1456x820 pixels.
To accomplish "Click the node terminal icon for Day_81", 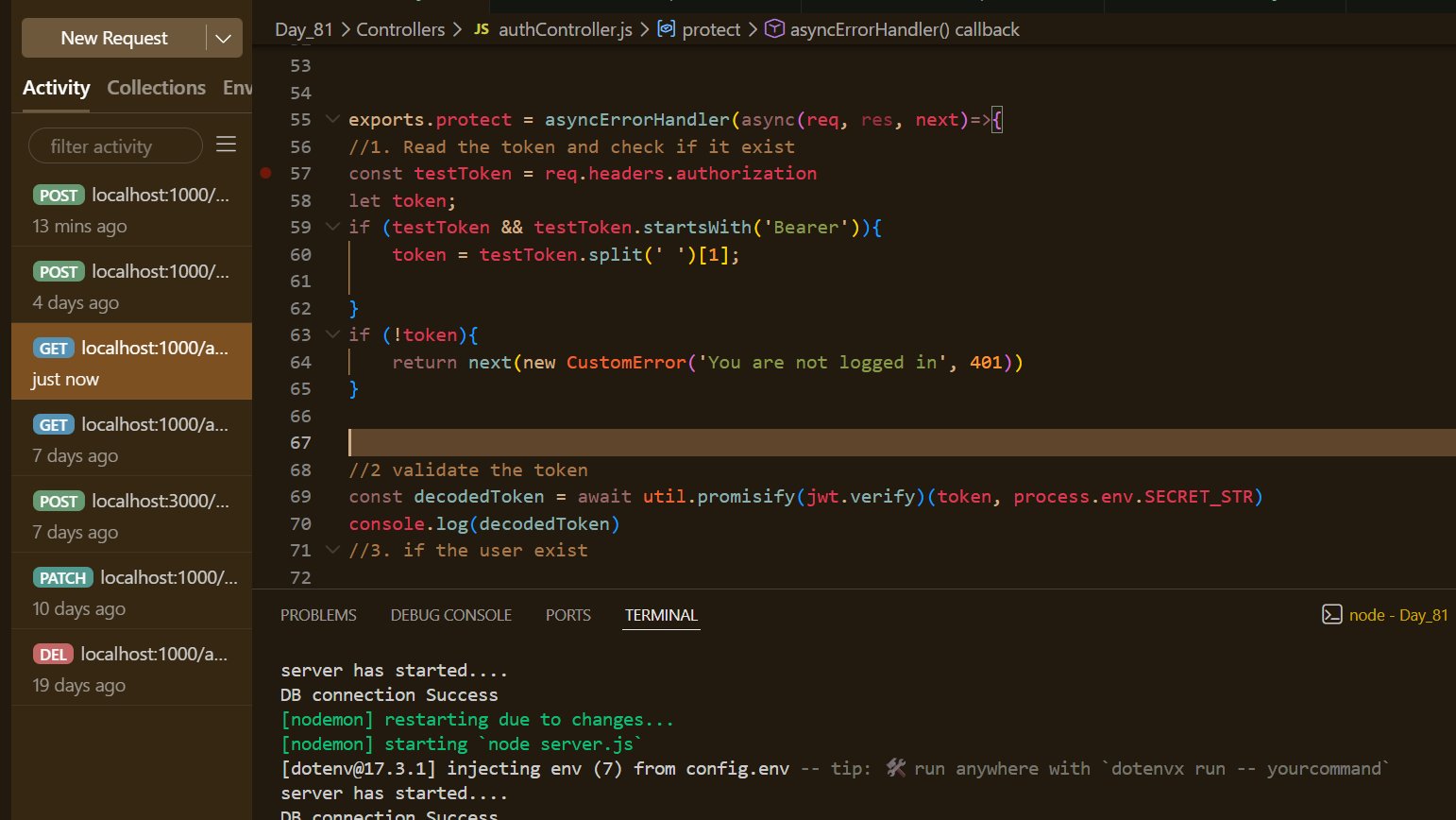I will point(1331,615).
